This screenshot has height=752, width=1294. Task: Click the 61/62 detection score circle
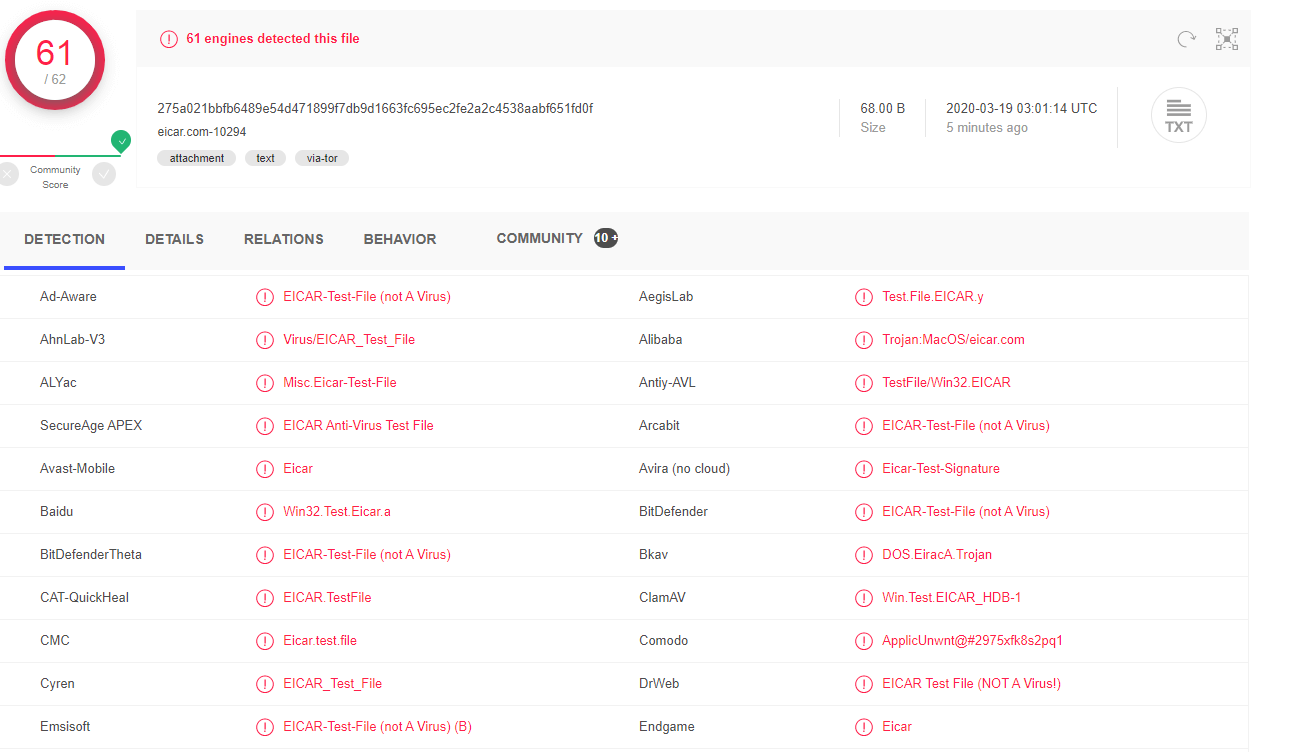tap(55, 60)
